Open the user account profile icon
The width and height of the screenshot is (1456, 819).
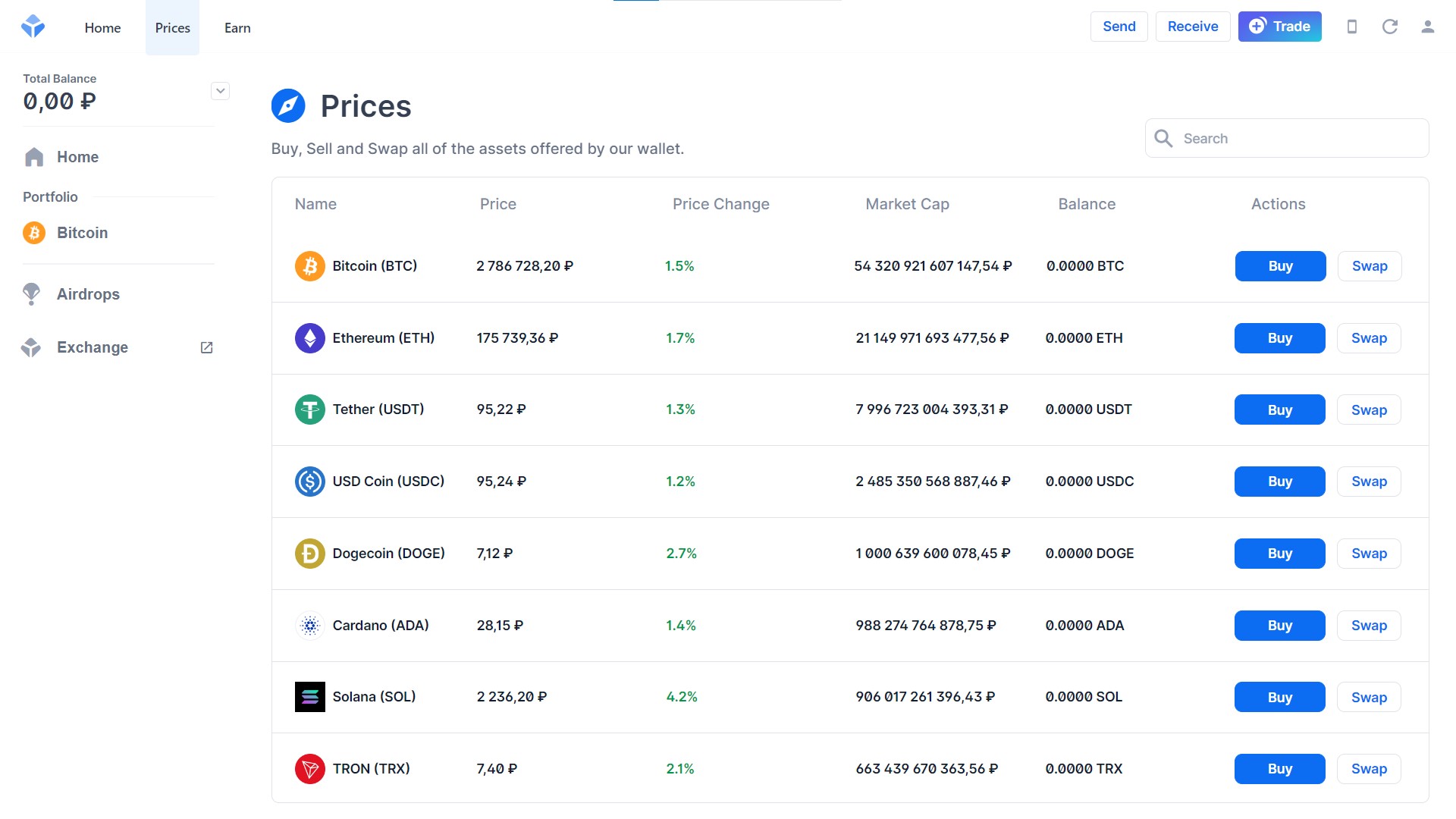click(x=1427, y=27)
